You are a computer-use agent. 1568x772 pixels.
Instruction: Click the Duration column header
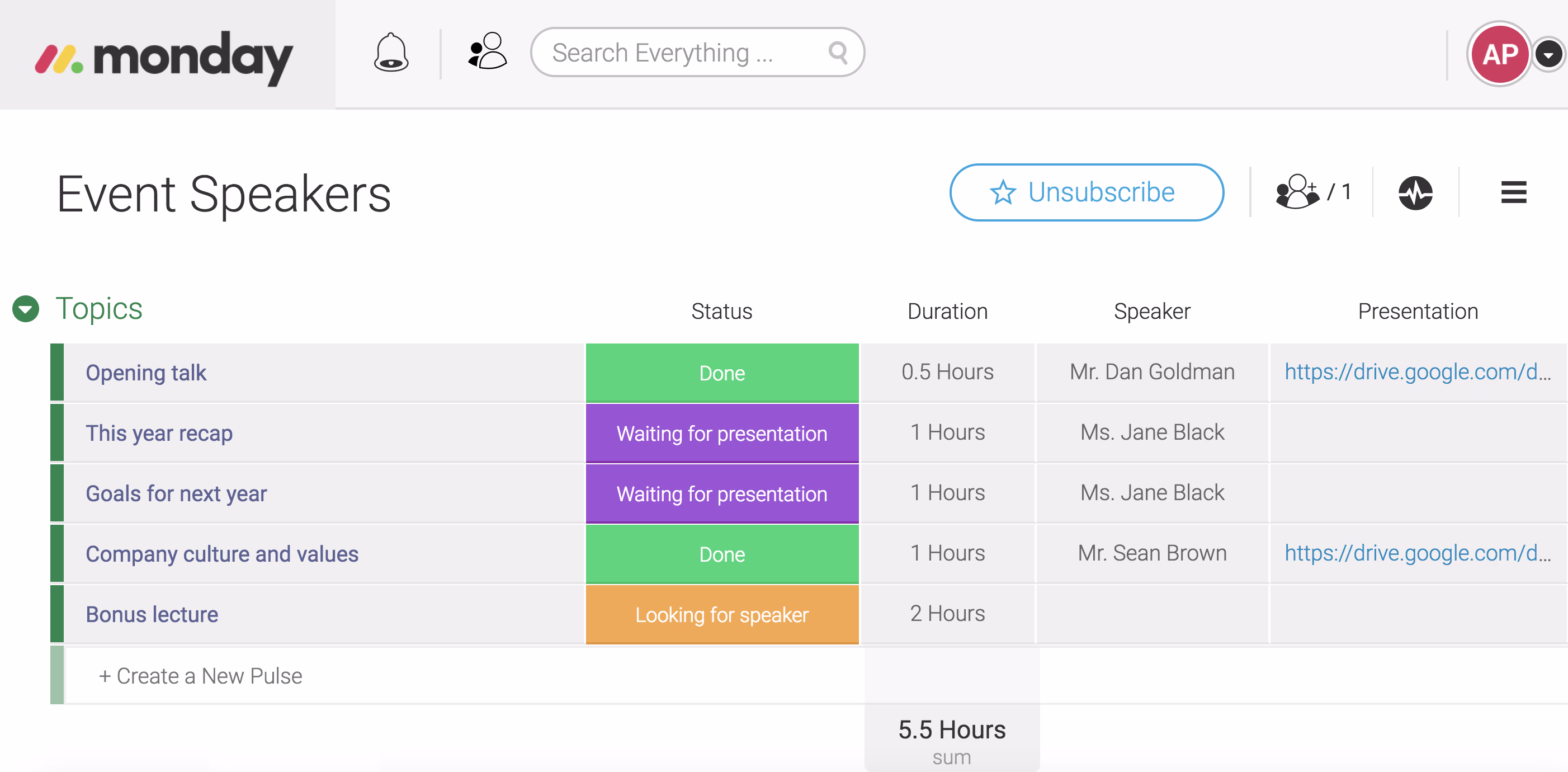click(x=947, y=311)
